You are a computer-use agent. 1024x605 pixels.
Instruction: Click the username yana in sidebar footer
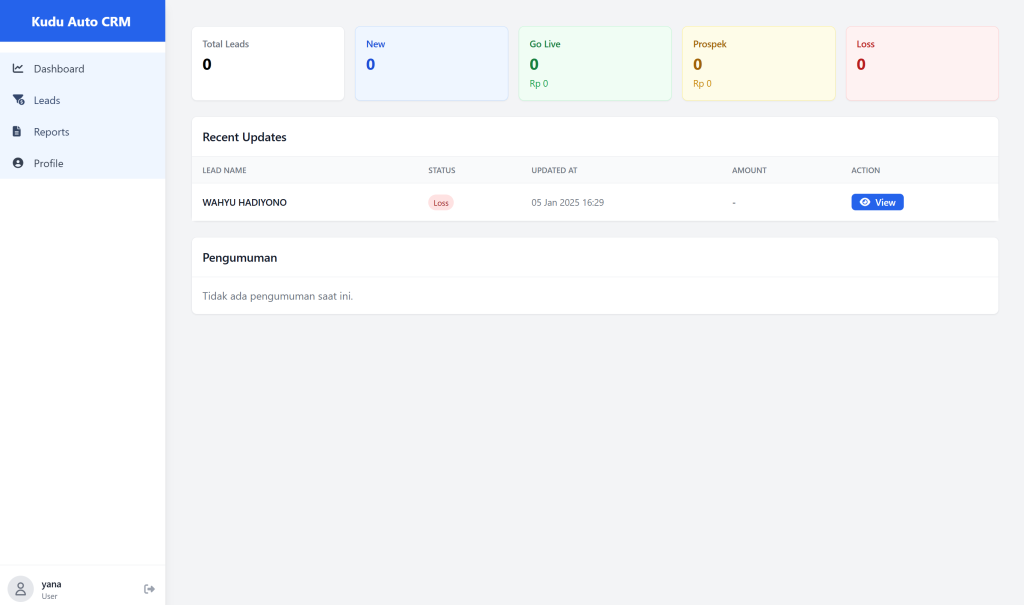(51, 584)
